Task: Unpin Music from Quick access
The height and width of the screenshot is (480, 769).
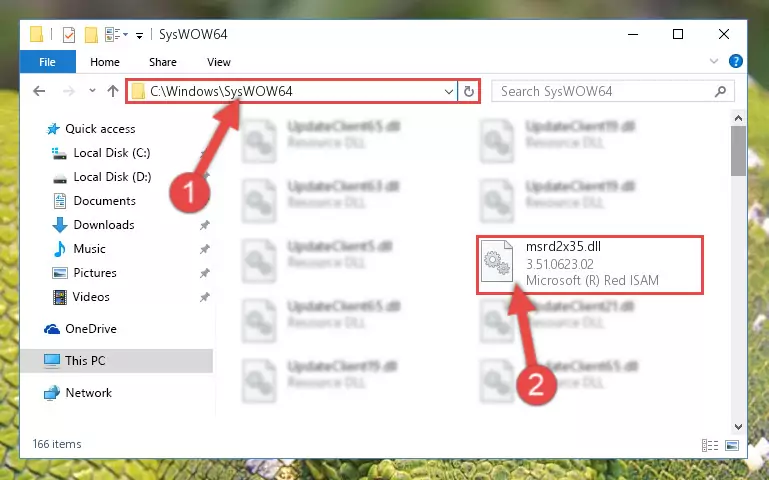Action: pos(205,249)
